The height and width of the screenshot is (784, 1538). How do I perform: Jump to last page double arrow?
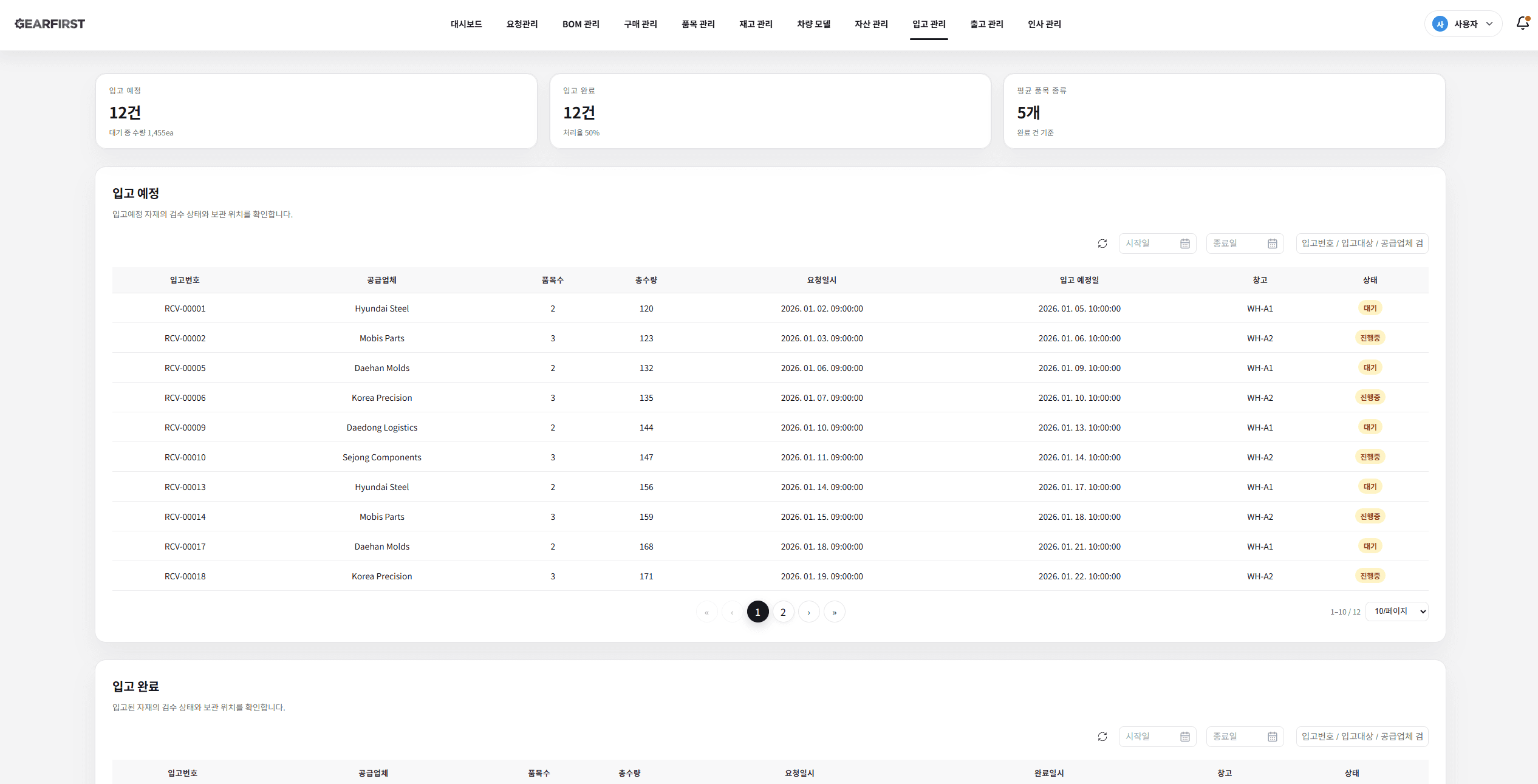(835, 612)
